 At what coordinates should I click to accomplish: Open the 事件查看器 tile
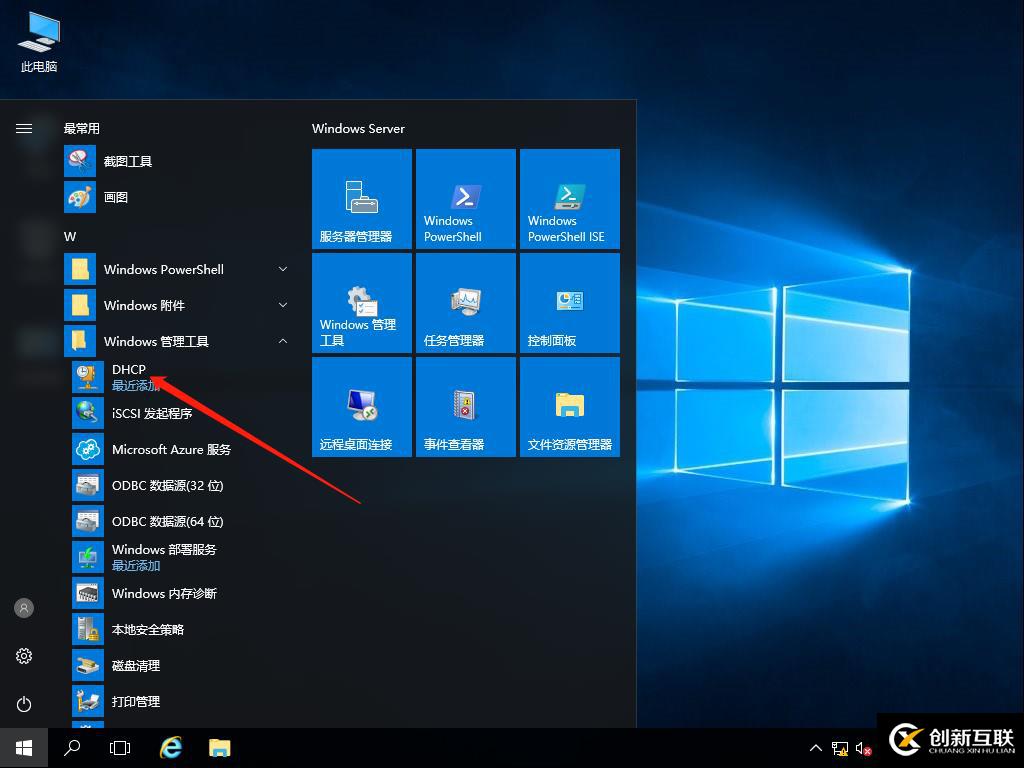click(x=466, y=407)
